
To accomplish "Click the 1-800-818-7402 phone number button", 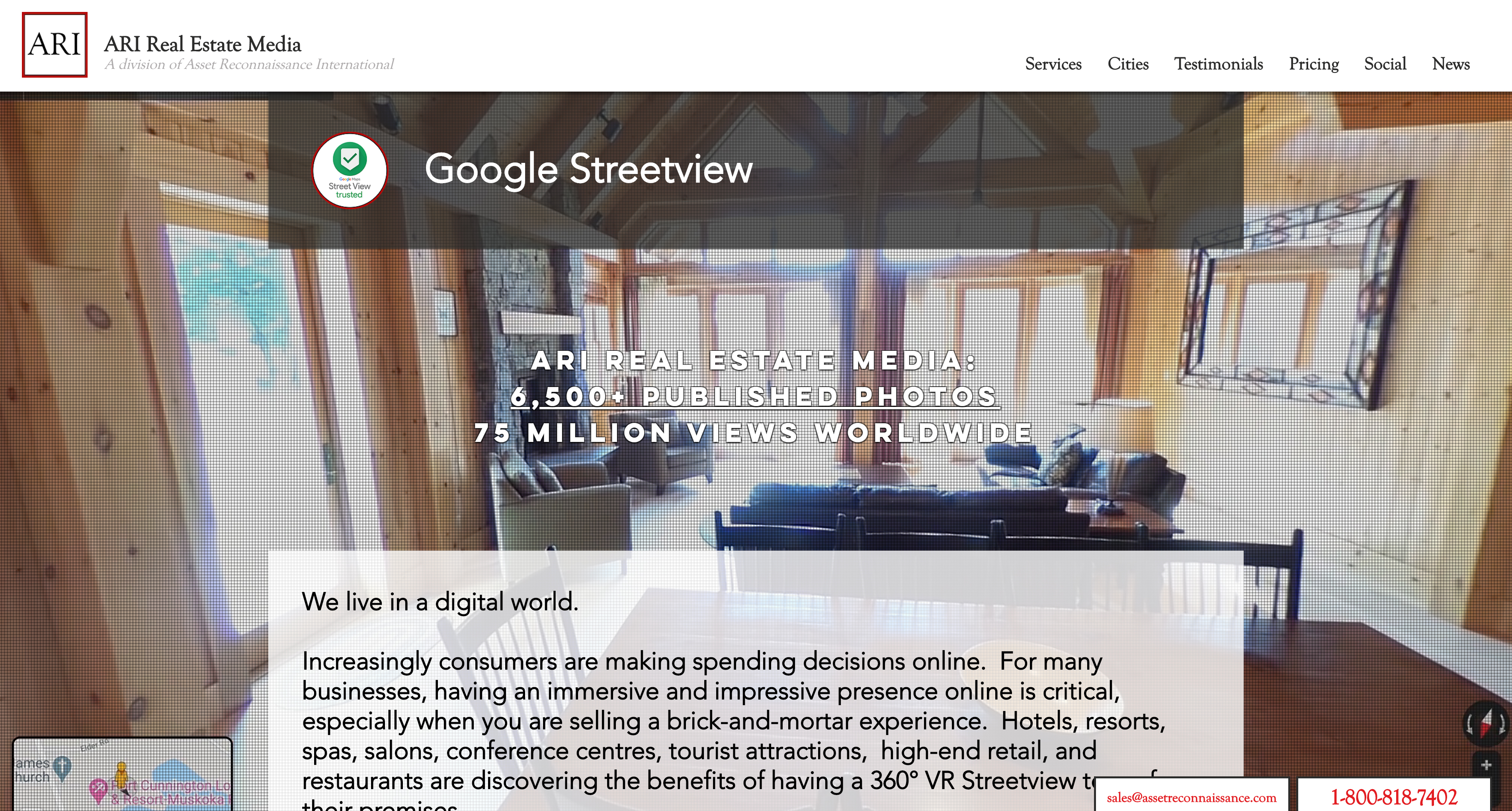I will pyautogui.click(x=1393, y=797).
